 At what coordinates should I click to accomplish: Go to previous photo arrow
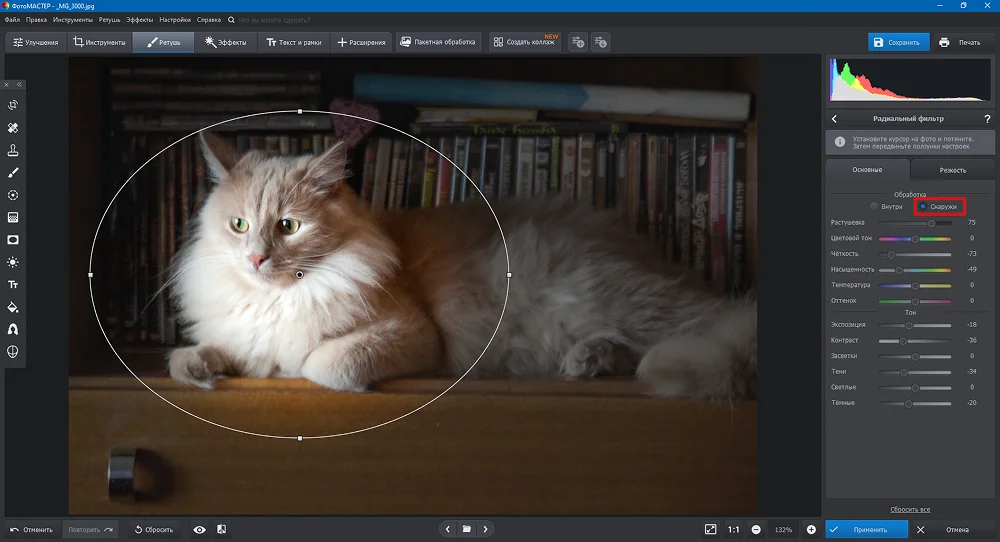click(x=448, y=529)
